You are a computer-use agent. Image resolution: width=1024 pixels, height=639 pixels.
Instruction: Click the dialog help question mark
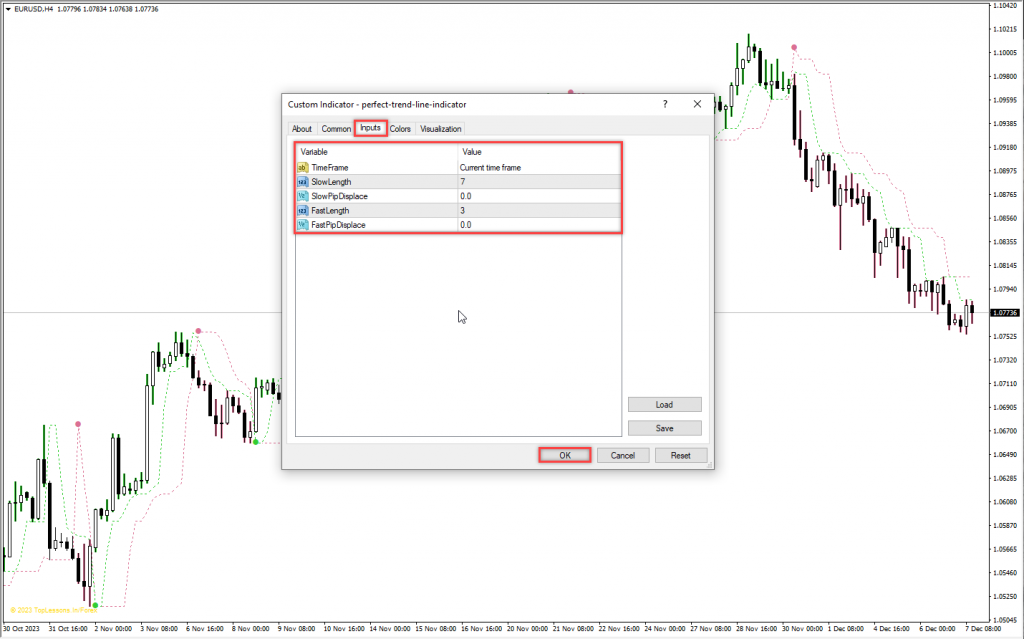665,104
